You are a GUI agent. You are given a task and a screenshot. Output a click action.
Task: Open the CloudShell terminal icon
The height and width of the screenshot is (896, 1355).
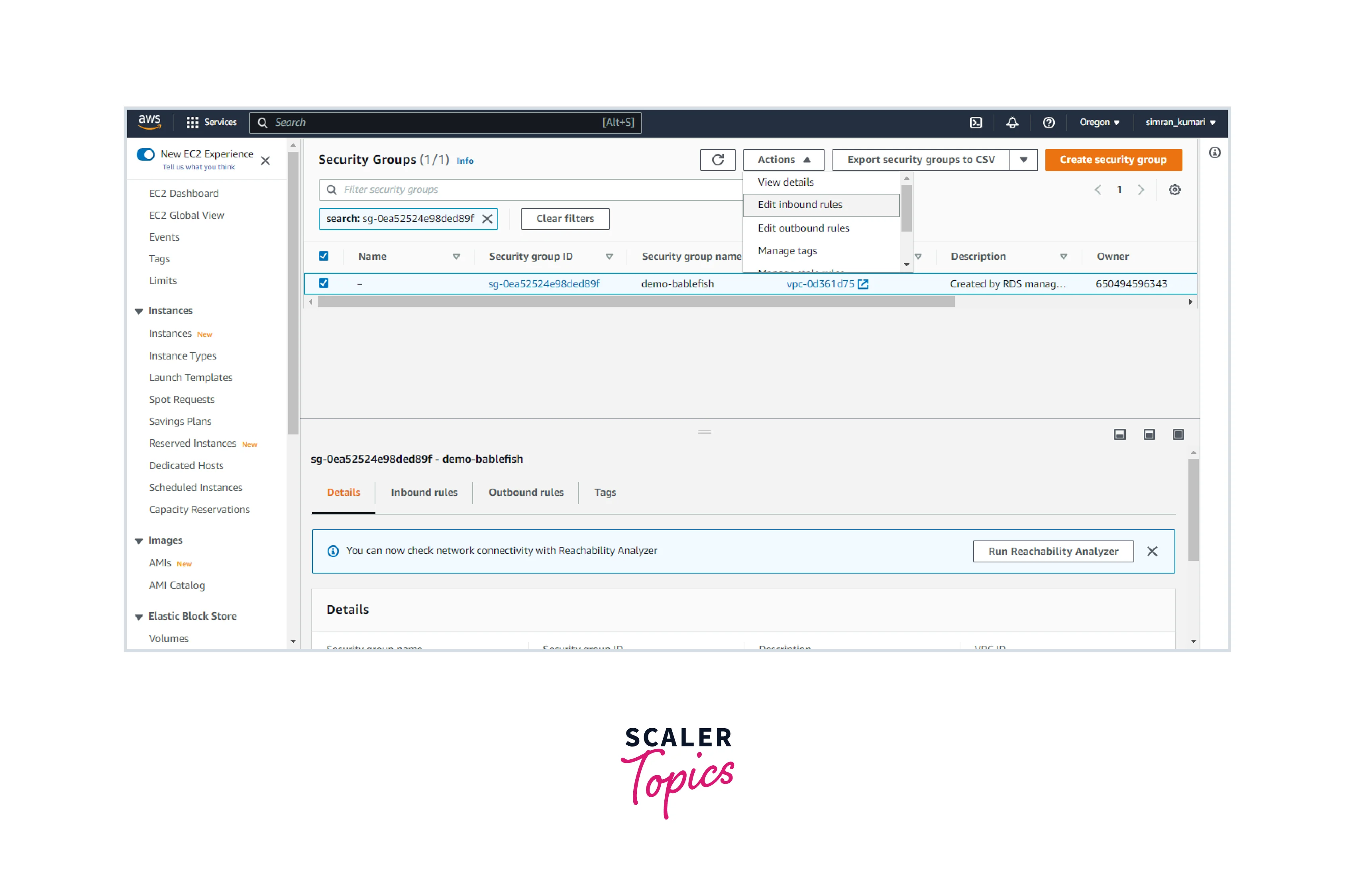click(x=976, y=122)
